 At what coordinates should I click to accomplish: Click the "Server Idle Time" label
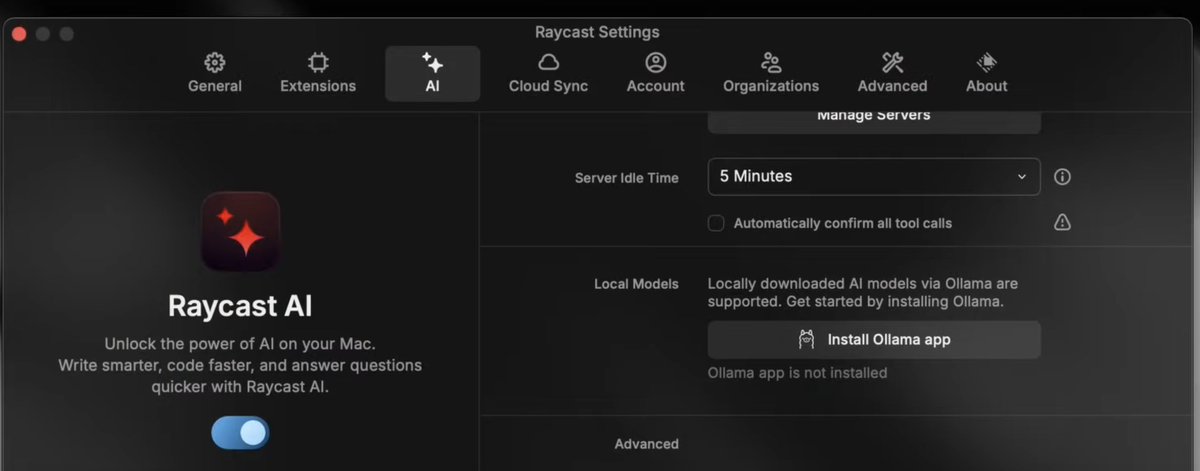(x=626, y=178)
